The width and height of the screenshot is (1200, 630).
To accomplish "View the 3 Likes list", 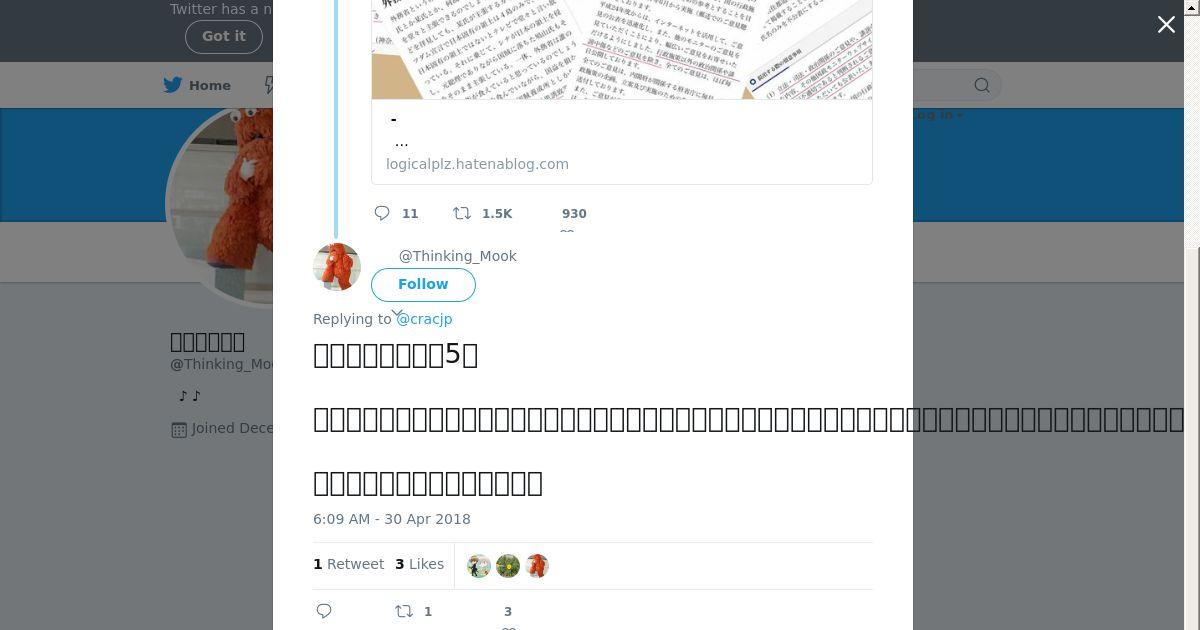I will point(419,564).
